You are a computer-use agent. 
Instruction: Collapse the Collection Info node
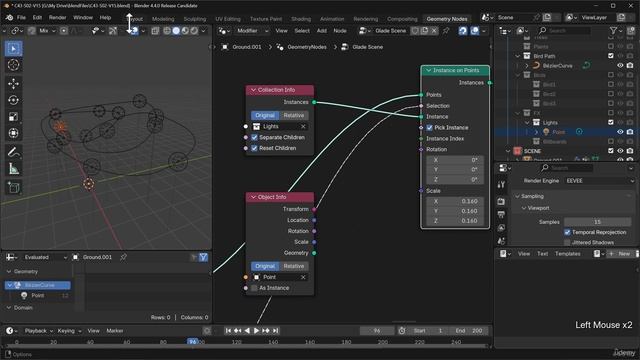pyautogui.click(x=253, y=90)
